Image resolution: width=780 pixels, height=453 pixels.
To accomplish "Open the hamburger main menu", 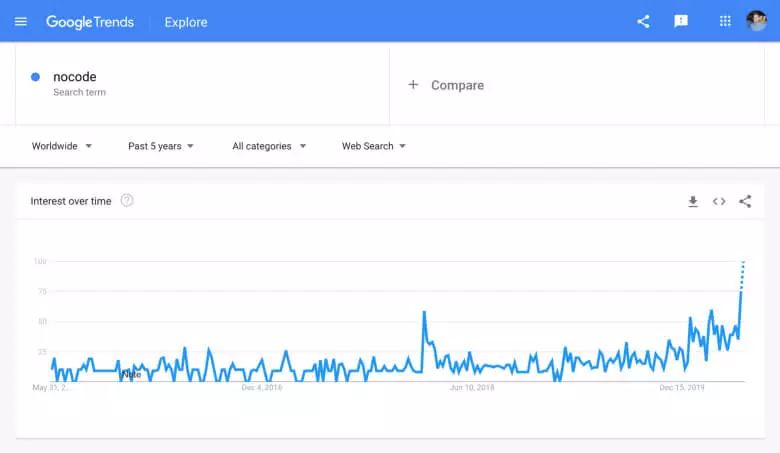I will [21, 21].
